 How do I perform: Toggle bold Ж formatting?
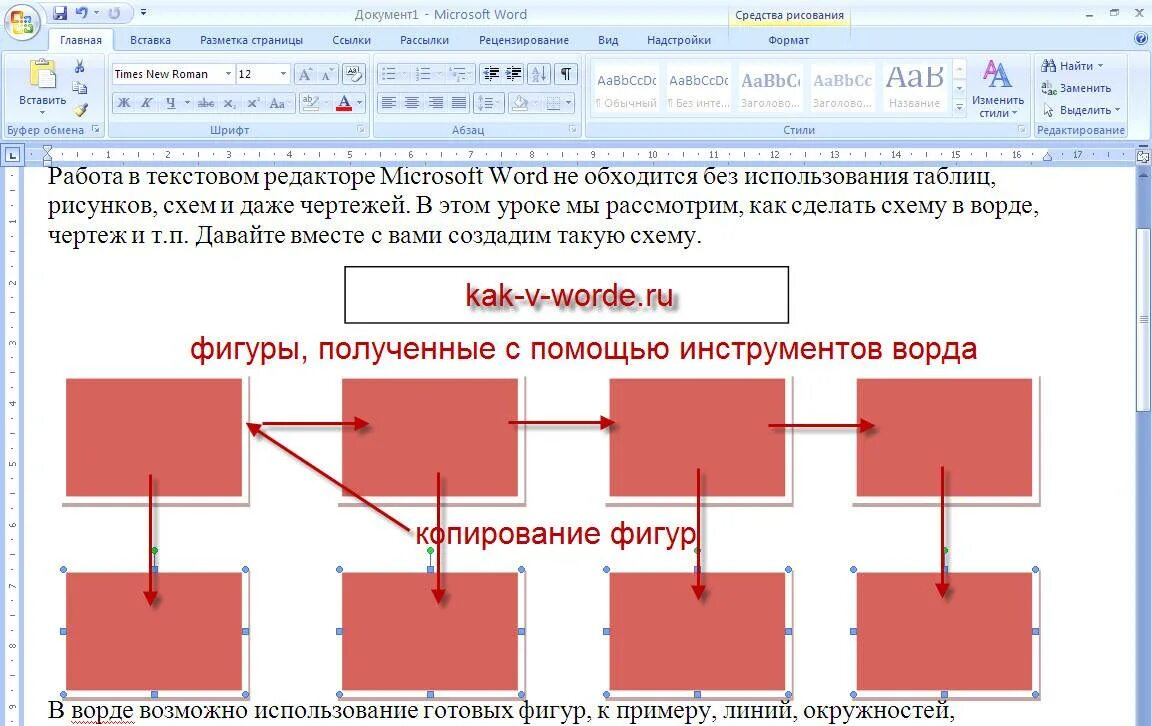[x=124, y=103]
